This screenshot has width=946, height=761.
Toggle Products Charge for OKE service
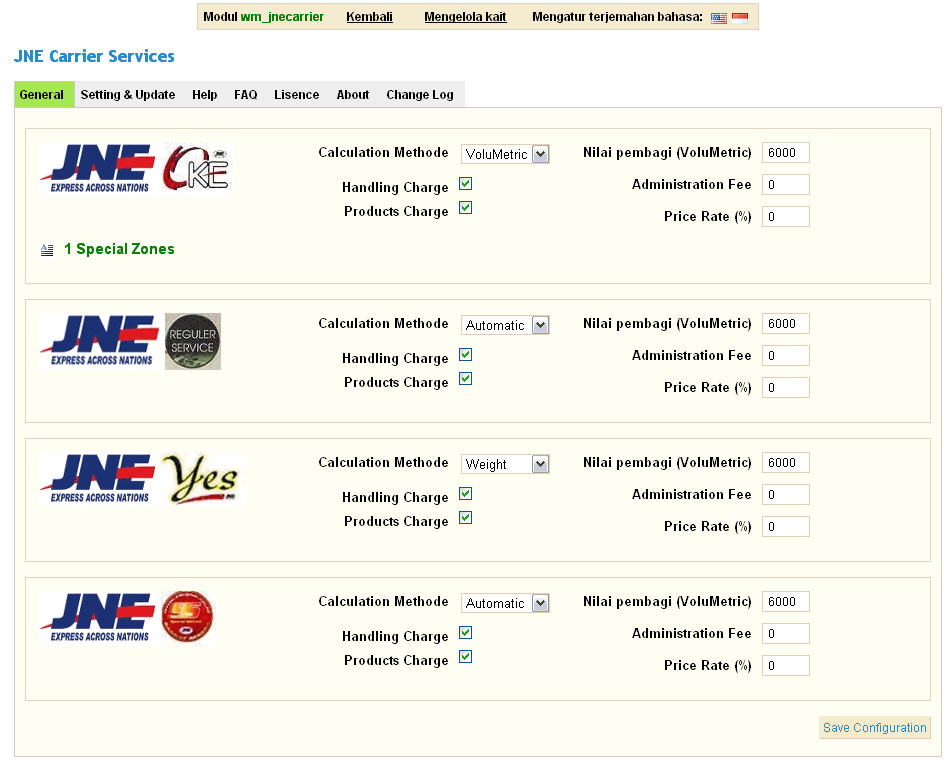tap(465, 208)
